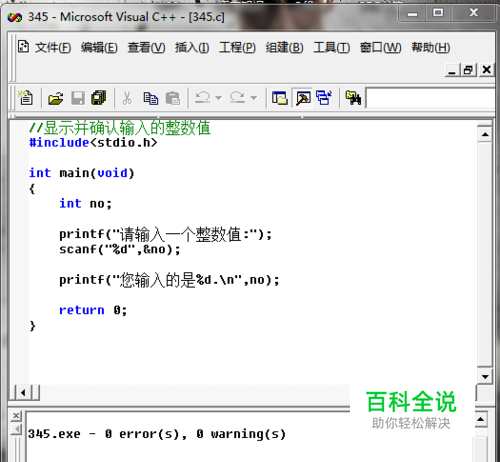The width and height of the screenshot is (500, 462).
Task: Click the Save floppy disk icon
Action: tap(78, 98)
